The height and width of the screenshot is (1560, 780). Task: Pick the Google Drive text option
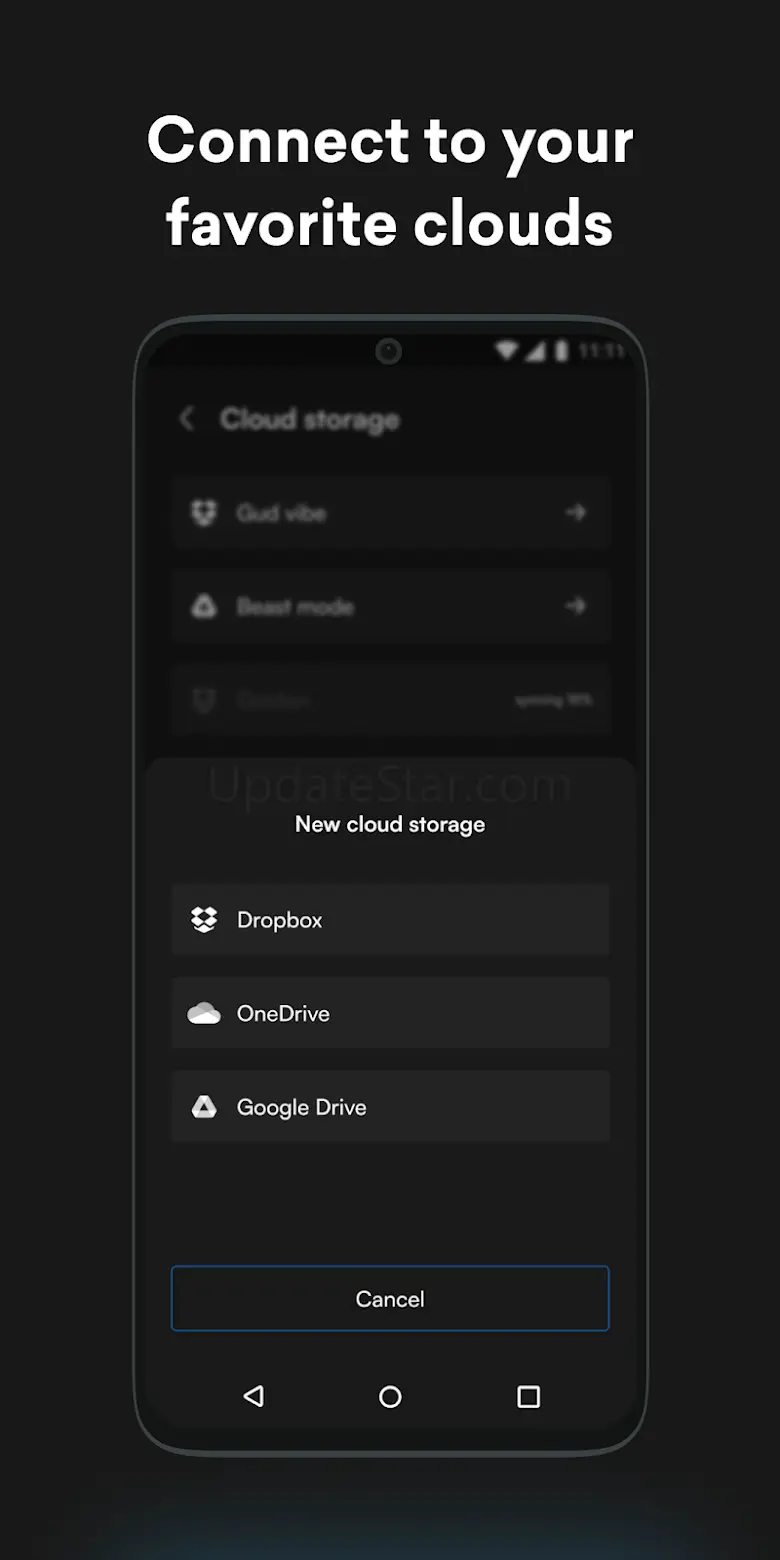click(301, 1107)
